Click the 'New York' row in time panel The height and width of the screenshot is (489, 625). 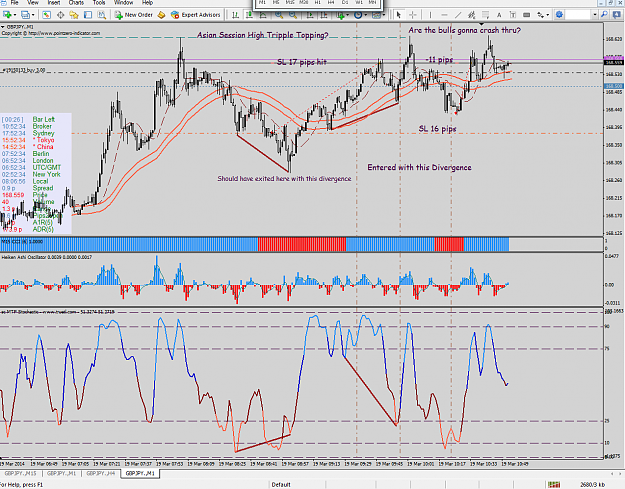pyautogui.click(x=31, y=174)
